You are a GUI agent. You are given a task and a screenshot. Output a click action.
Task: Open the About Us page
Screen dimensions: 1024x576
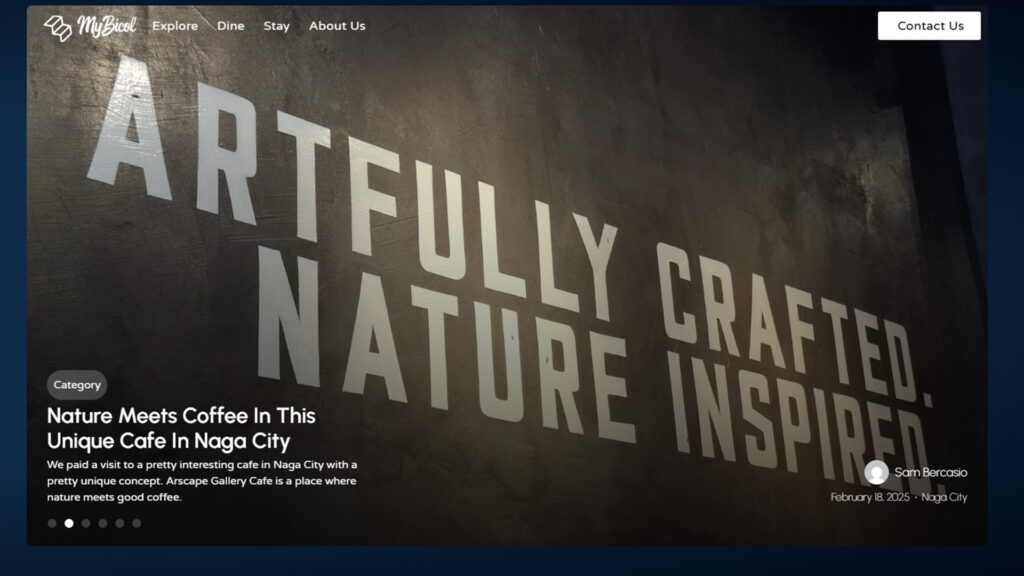337,26
